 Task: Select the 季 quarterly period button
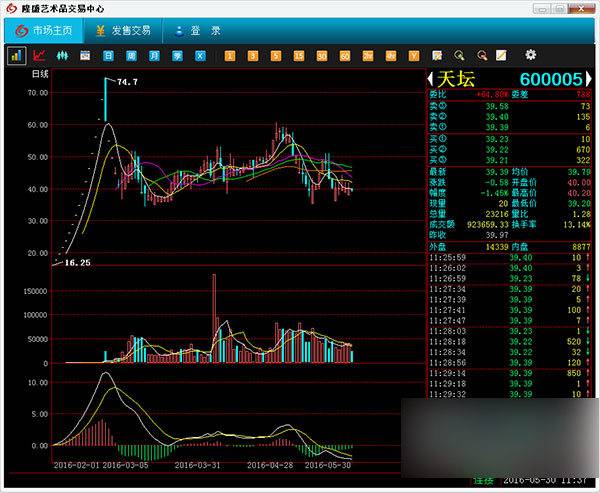(x=176, y=56)
